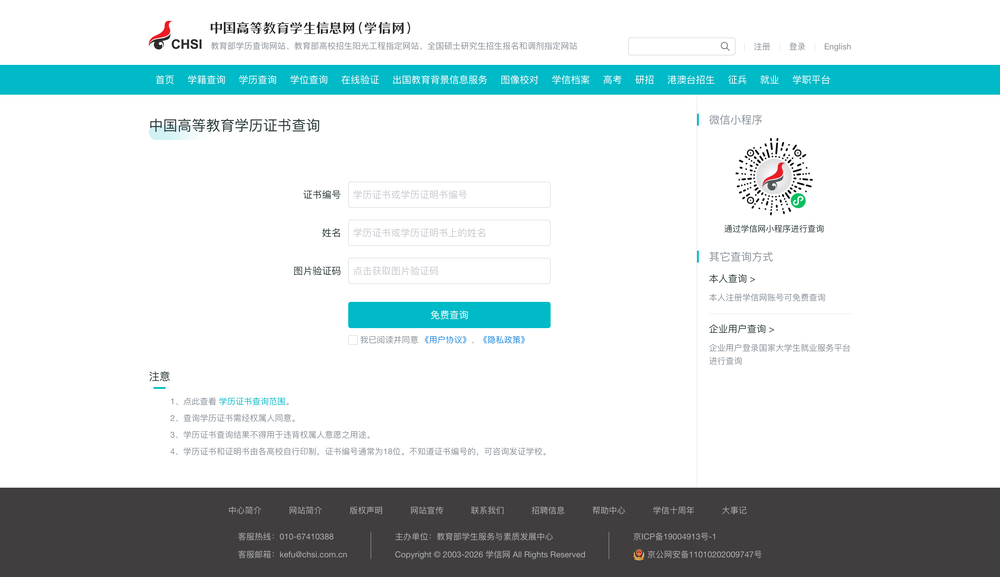This screenshot has height=577, width=1000.
Task: Open 学信档案 in the navigation bar
Action: (x=571, y=80)
